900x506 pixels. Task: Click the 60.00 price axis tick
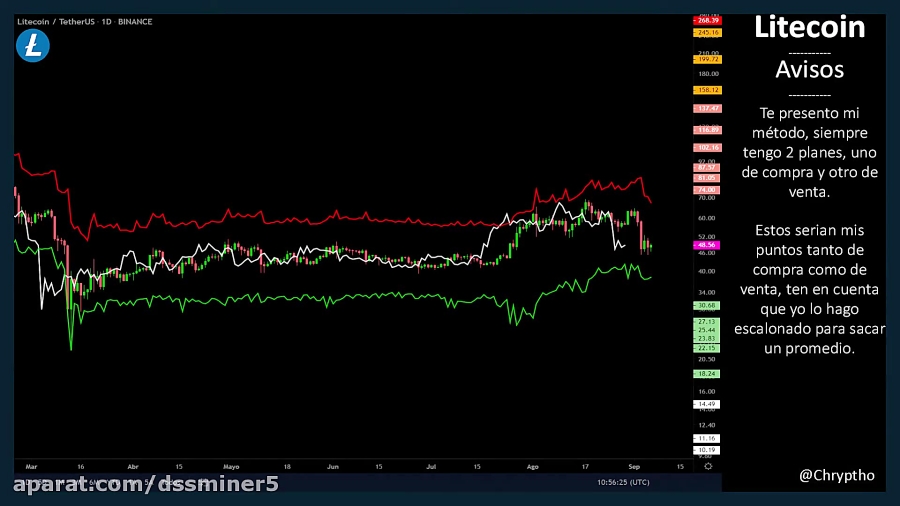pos(707,219)
